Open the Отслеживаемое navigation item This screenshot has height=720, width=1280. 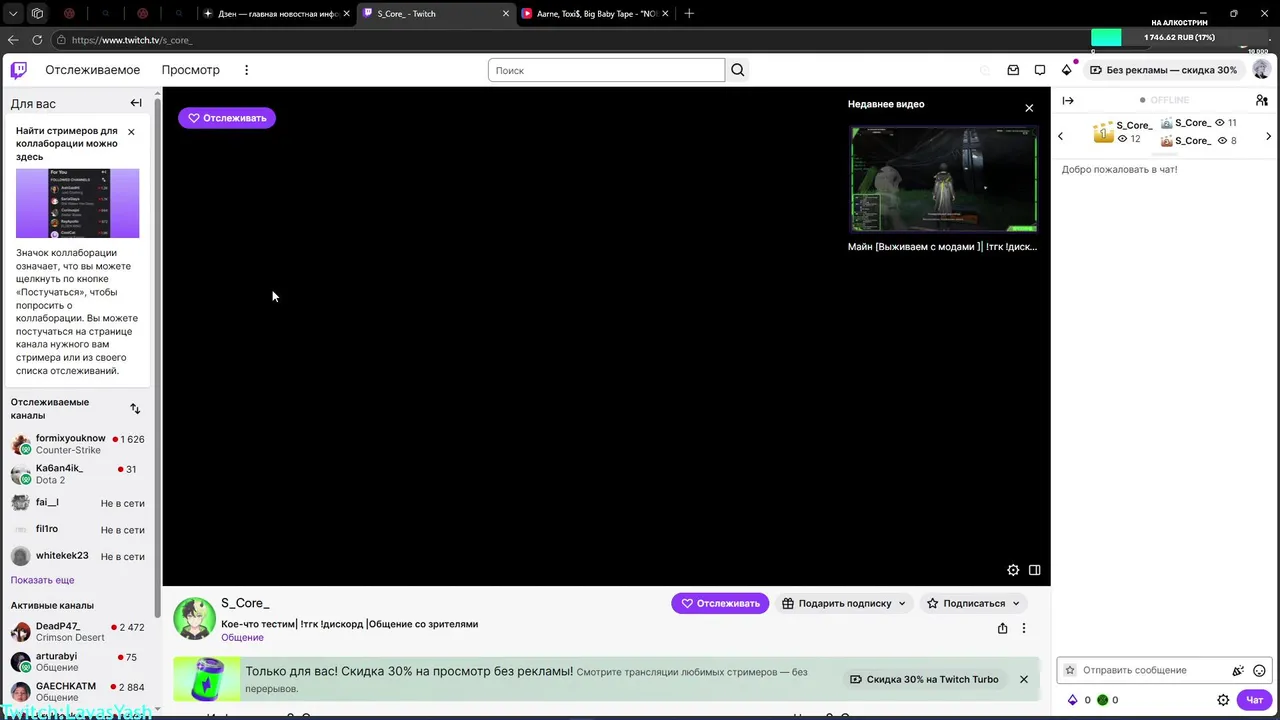[92, 70]
